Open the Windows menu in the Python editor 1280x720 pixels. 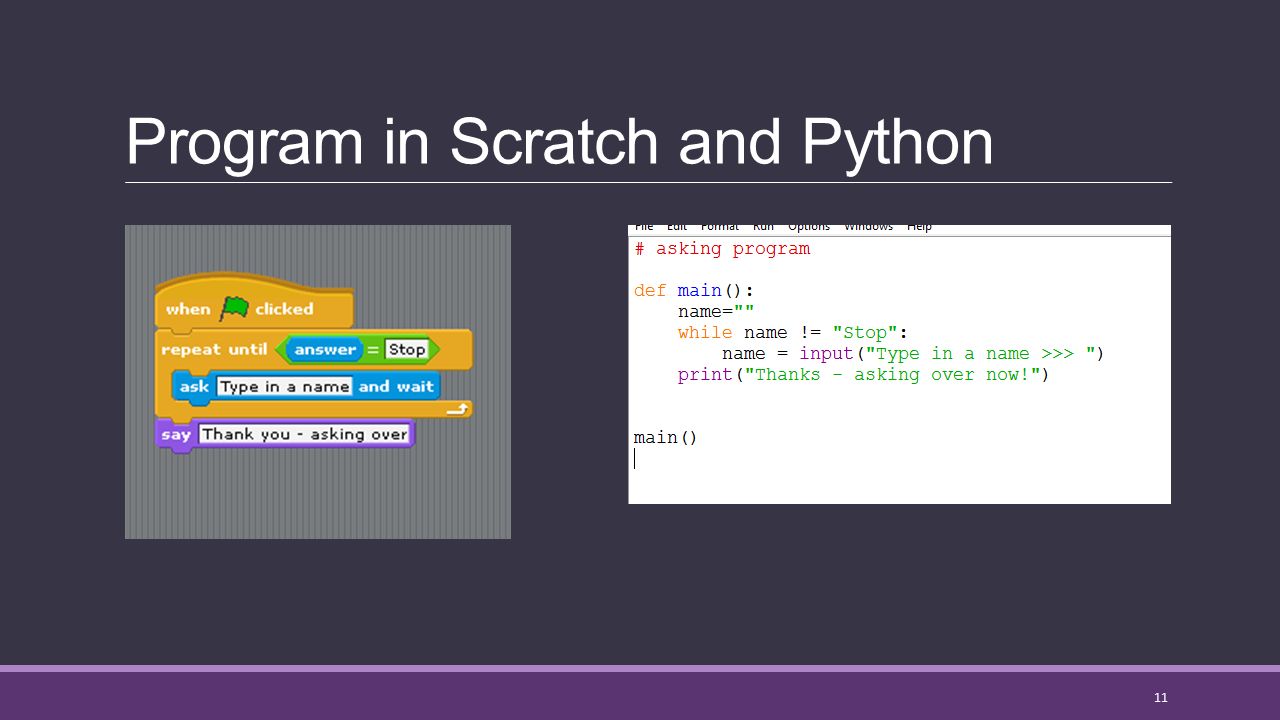point(868,227)
